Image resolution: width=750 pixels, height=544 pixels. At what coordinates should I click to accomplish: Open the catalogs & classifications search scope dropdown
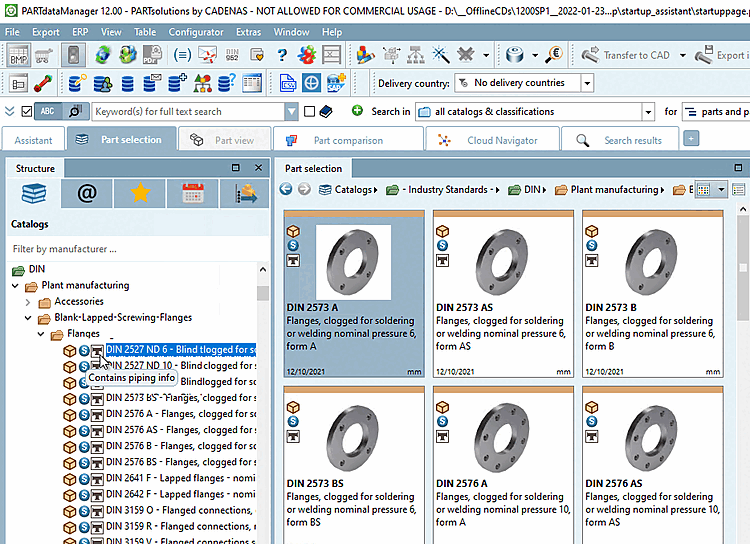648,112
